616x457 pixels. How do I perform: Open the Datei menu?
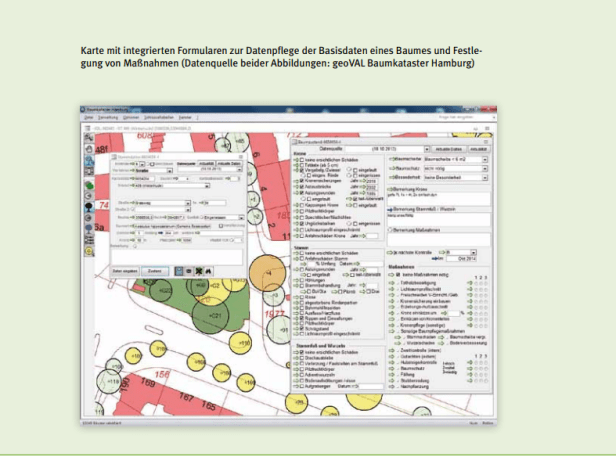[86, 117]
